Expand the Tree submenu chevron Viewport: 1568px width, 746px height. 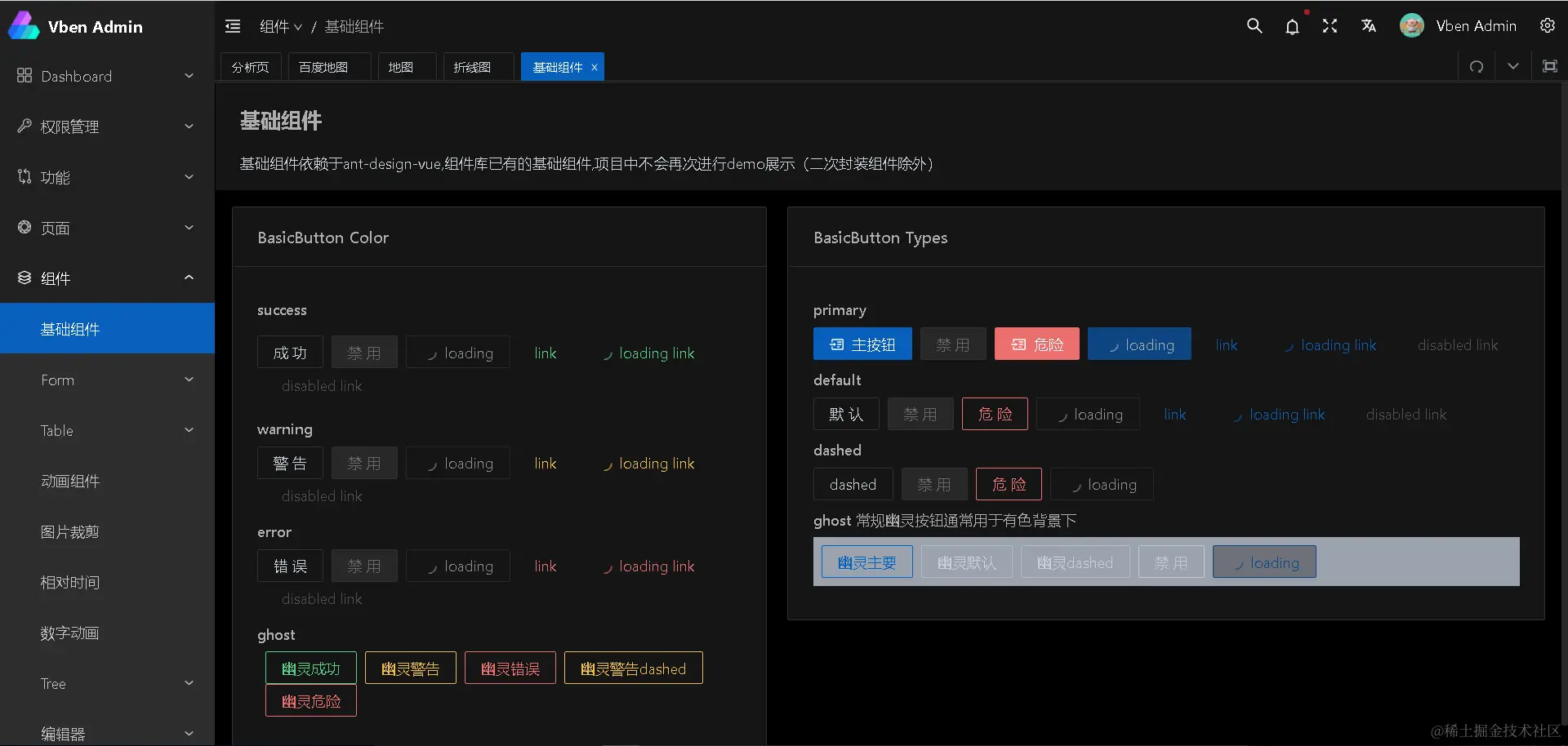point(189,683)
